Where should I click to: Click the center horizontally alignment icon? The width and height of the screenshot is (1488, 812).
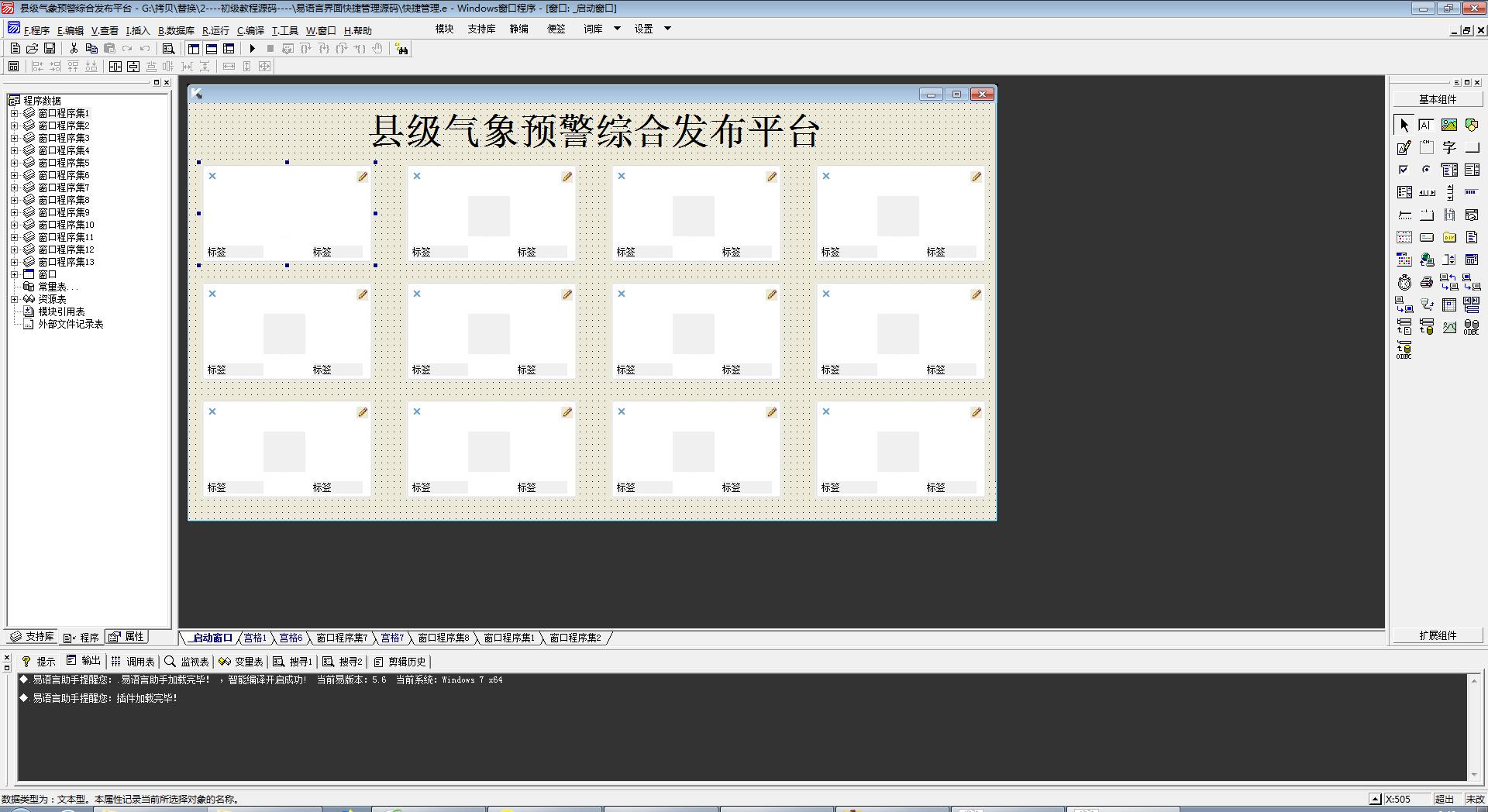(115, 67)
